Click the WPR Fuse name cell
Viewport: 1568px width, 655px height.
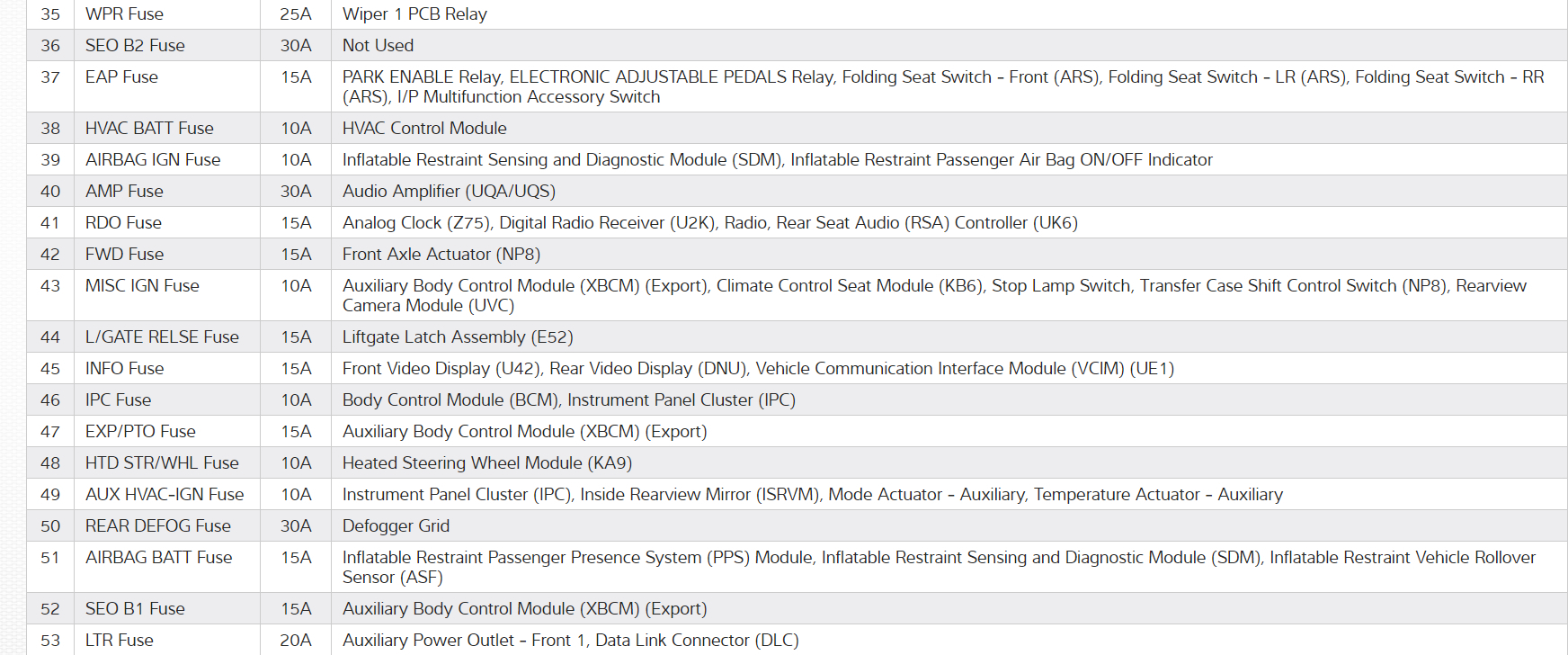click(x=124, y=14)
